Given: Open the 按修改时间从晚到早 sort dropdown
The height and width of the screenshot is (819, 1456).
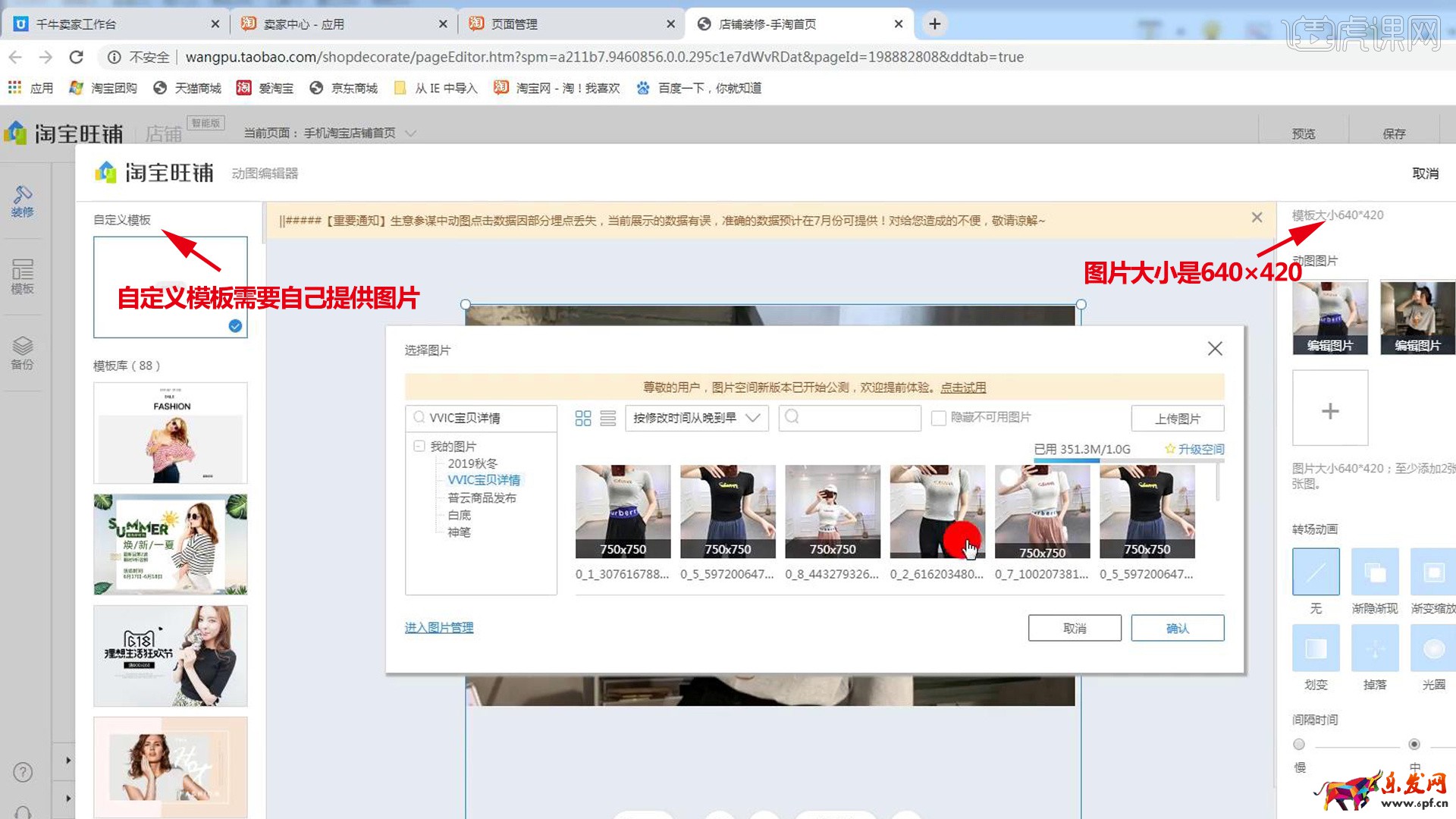Looking at the screenshot, I should pos(695,418).
